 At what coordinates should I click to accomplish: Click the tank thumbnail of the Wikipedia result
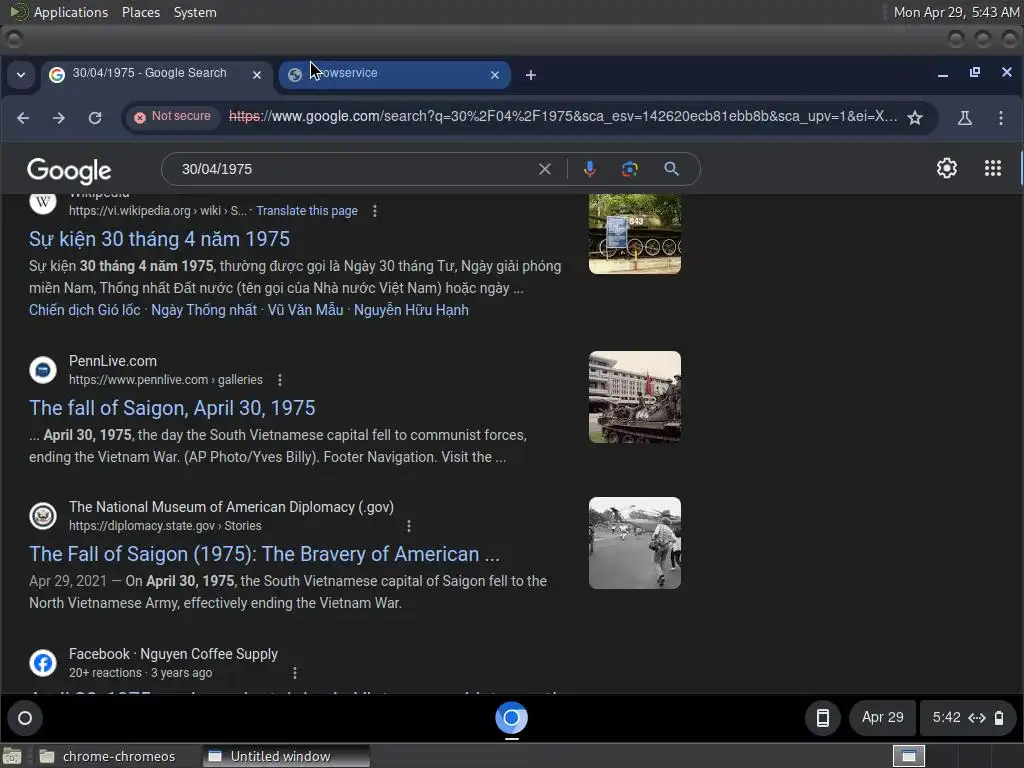[x=635, y=234]
